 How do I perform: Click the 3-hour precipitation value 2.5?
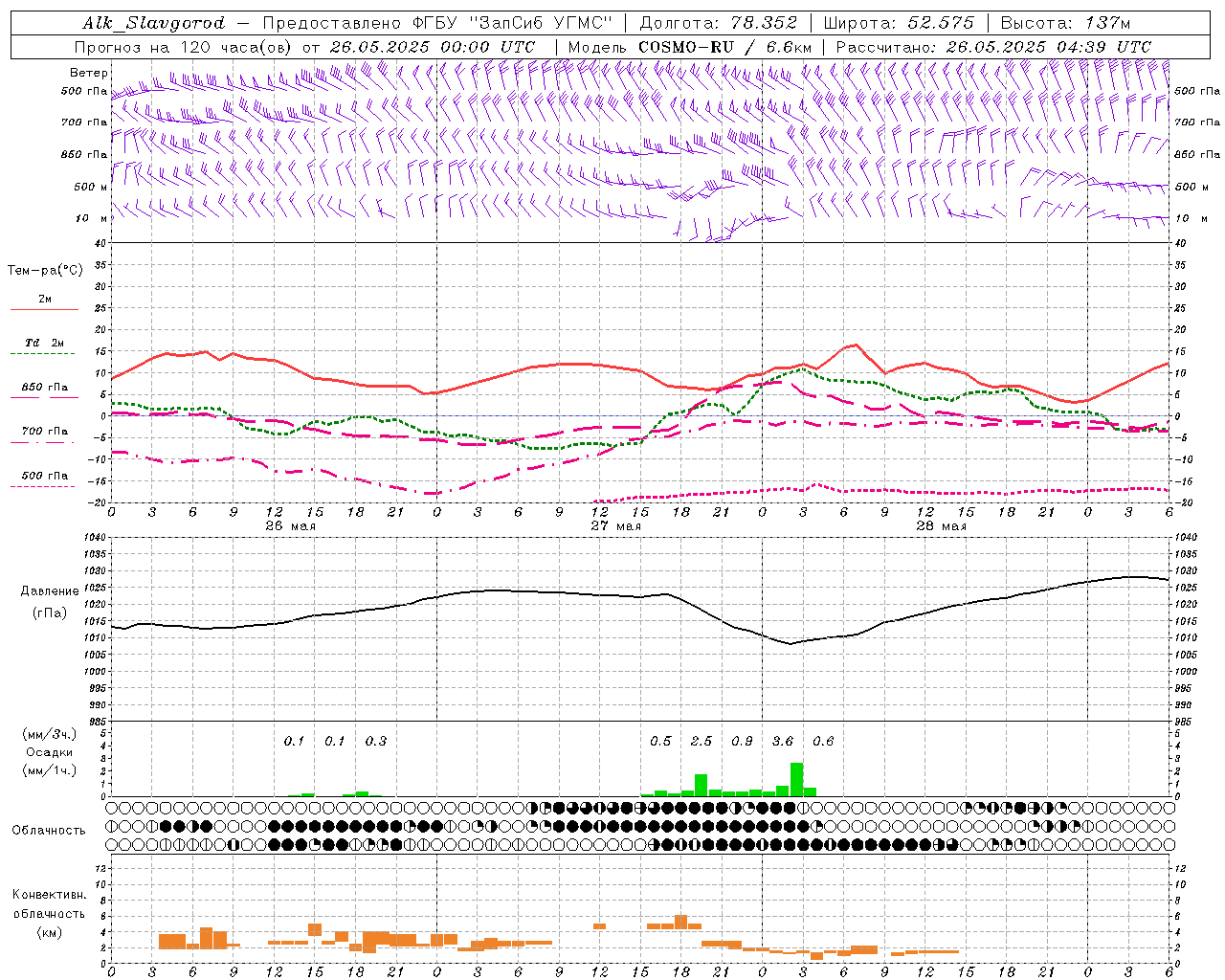coord(702,741)
